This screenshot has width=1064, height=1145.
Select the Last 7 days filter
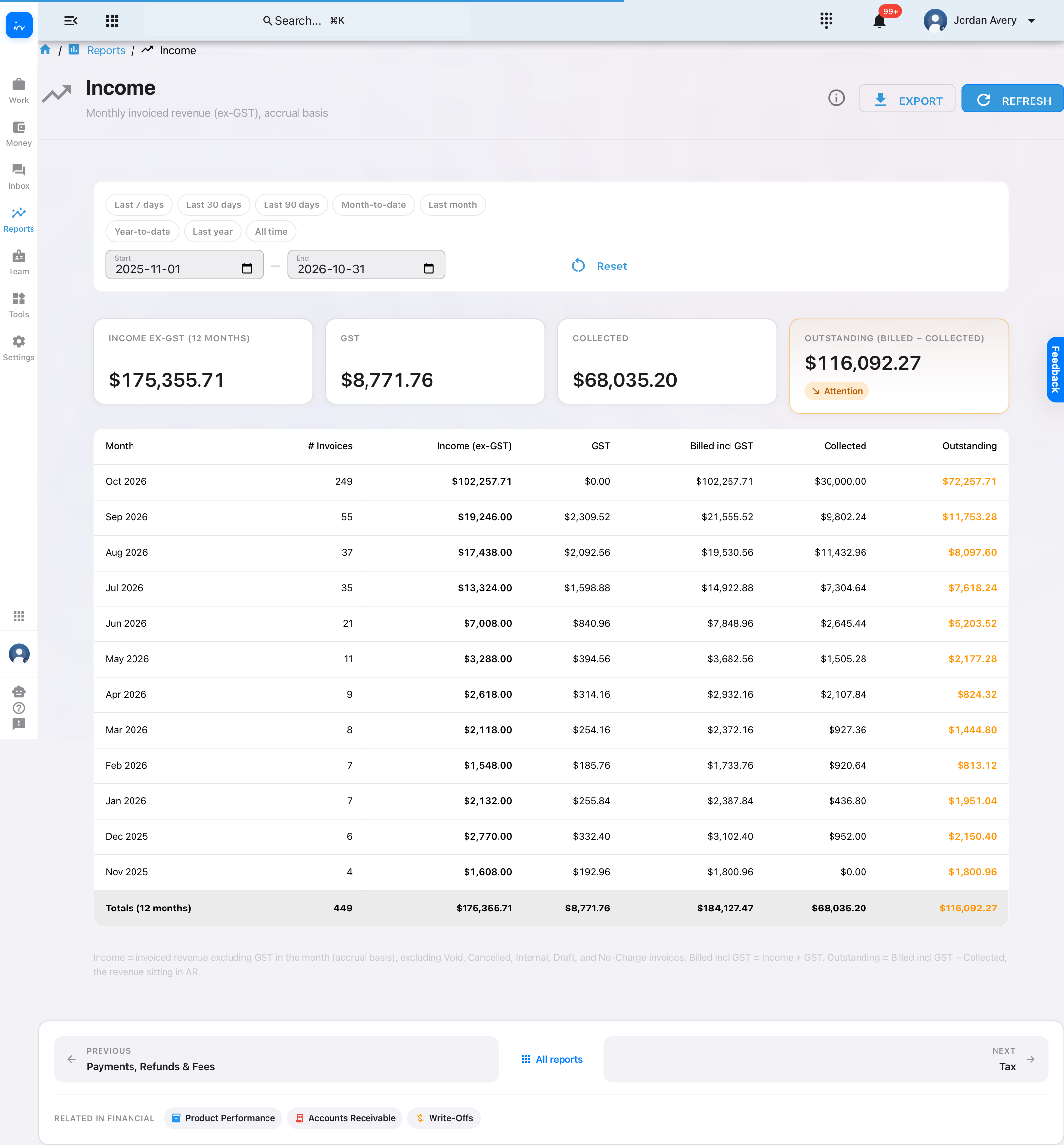pos(139,204)
